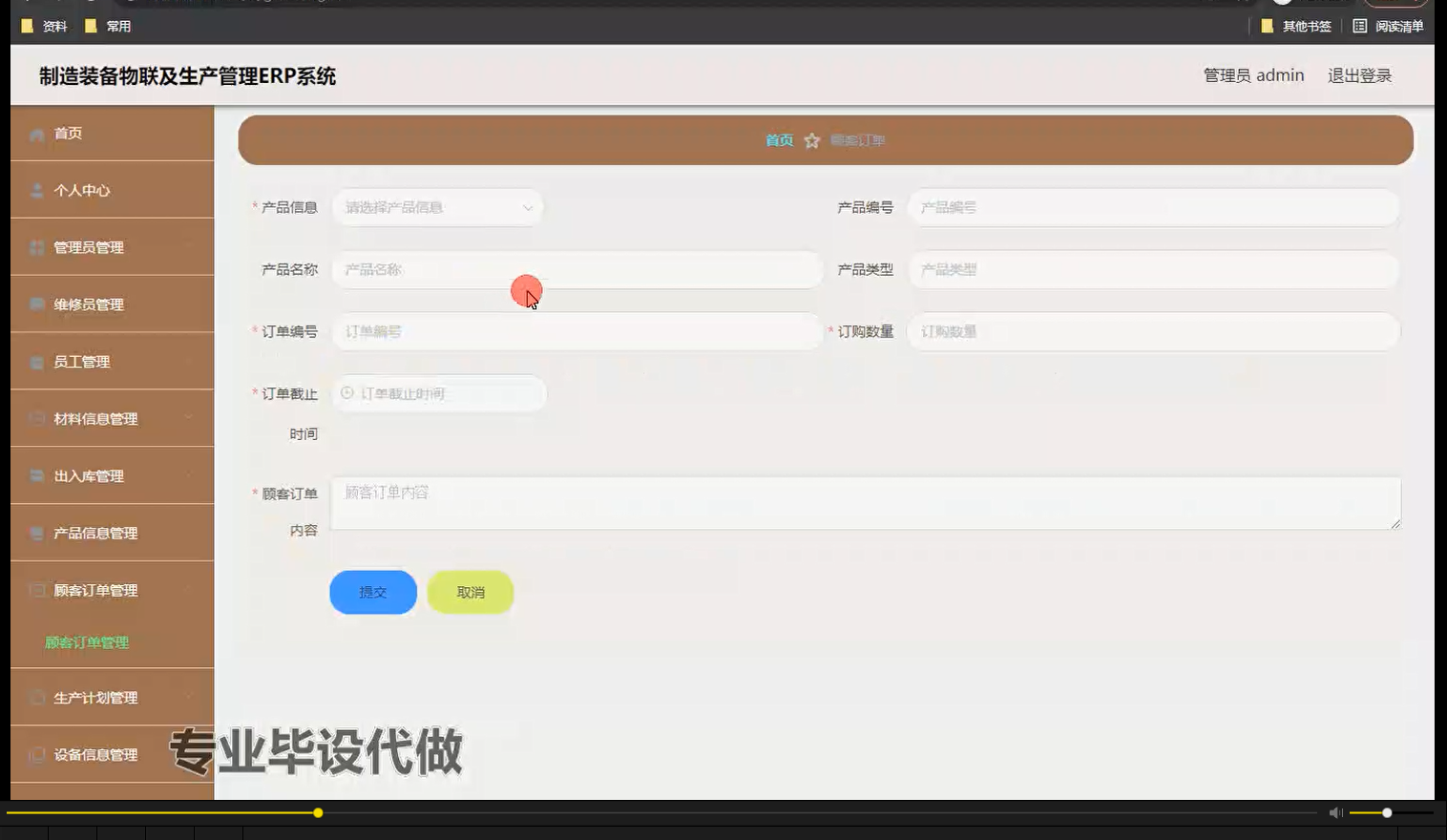
Task: Click the 产品信息管理 sidebar icon
Action: click(36, 533)
